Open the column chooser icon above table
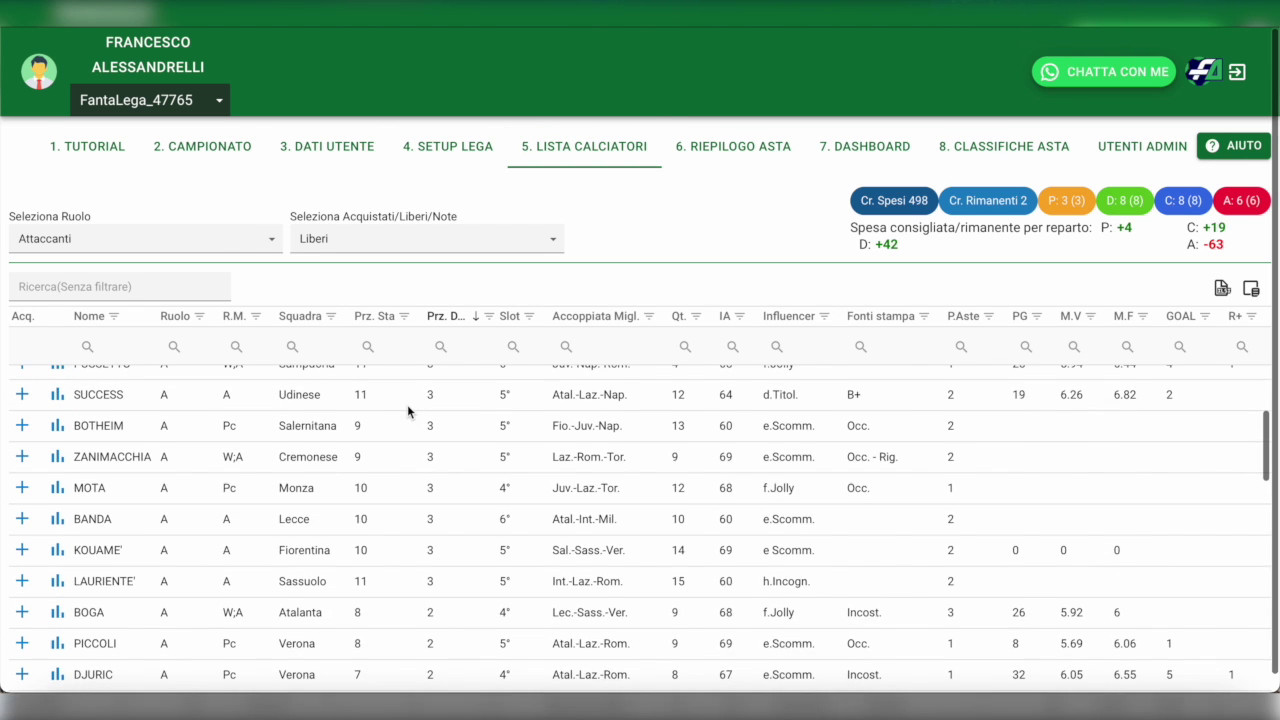 pyautogui.click(x=1251, y=288)
